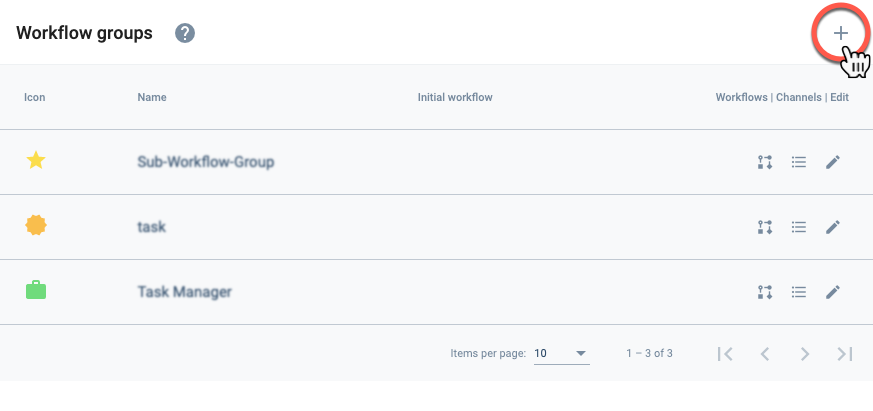Open the Workflow groups help icon
The height and width of the screenshot is (411, 873).
pos(185,33)
